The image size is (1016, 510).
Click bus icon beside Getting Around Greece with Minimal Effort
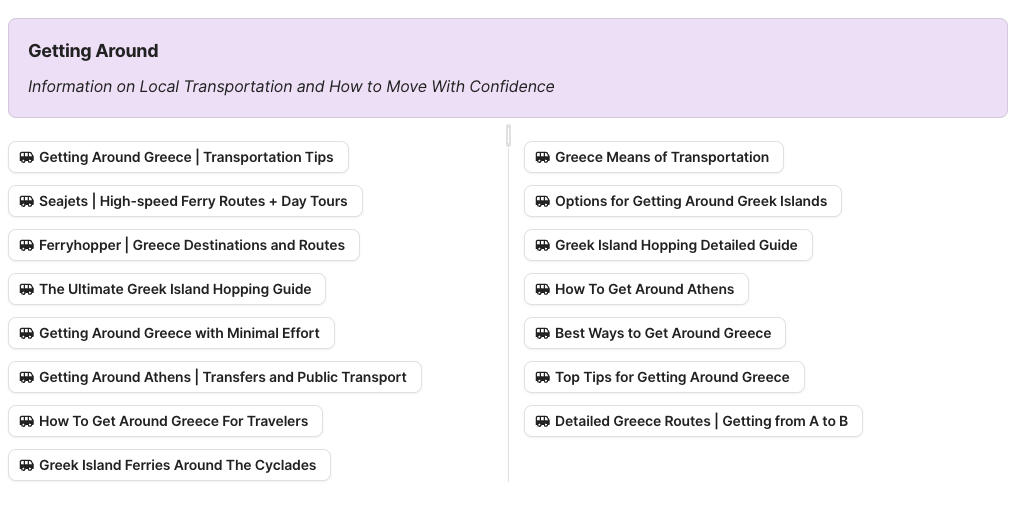27,333
